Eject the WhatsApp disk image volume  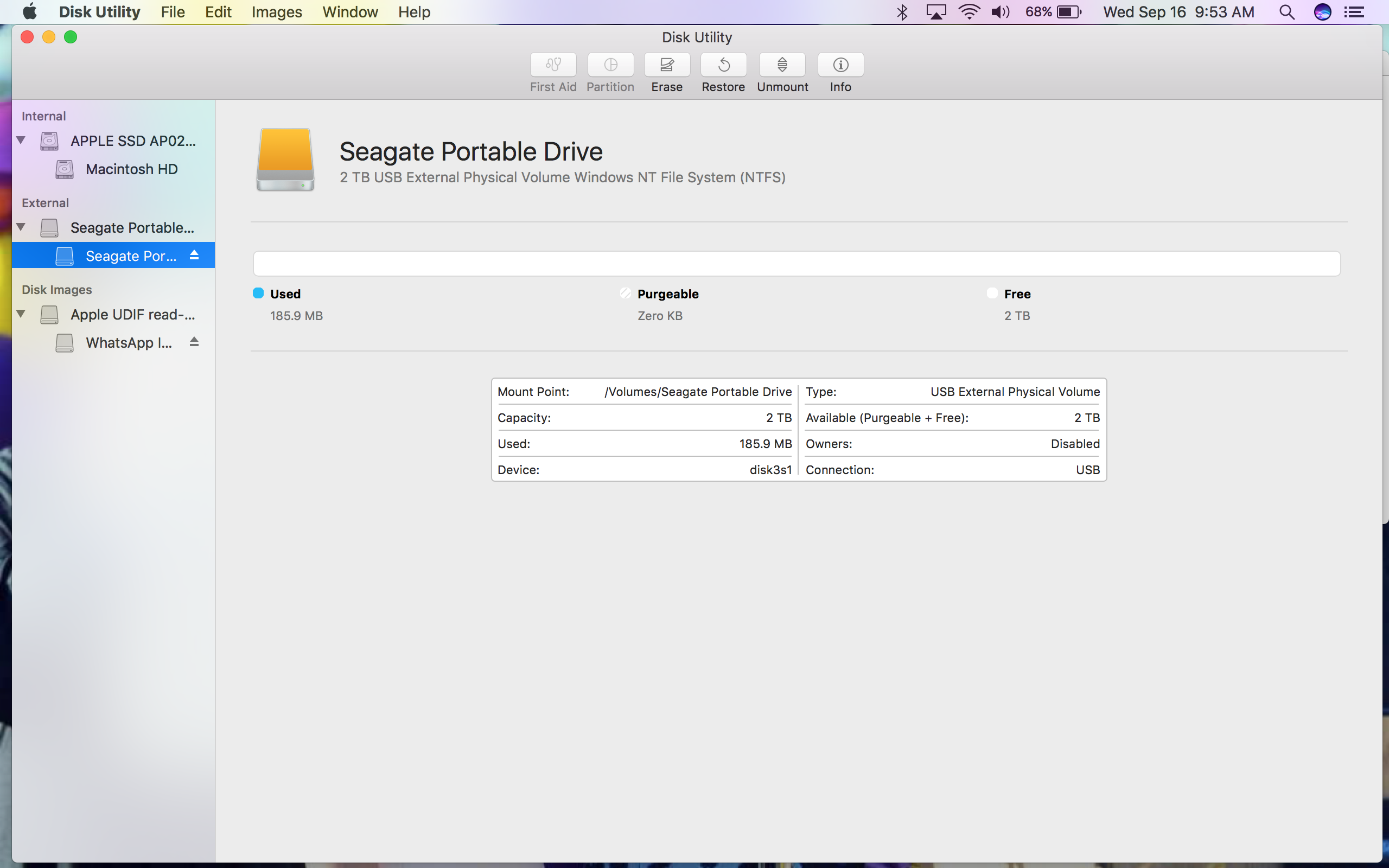click(x=194, y=342)
